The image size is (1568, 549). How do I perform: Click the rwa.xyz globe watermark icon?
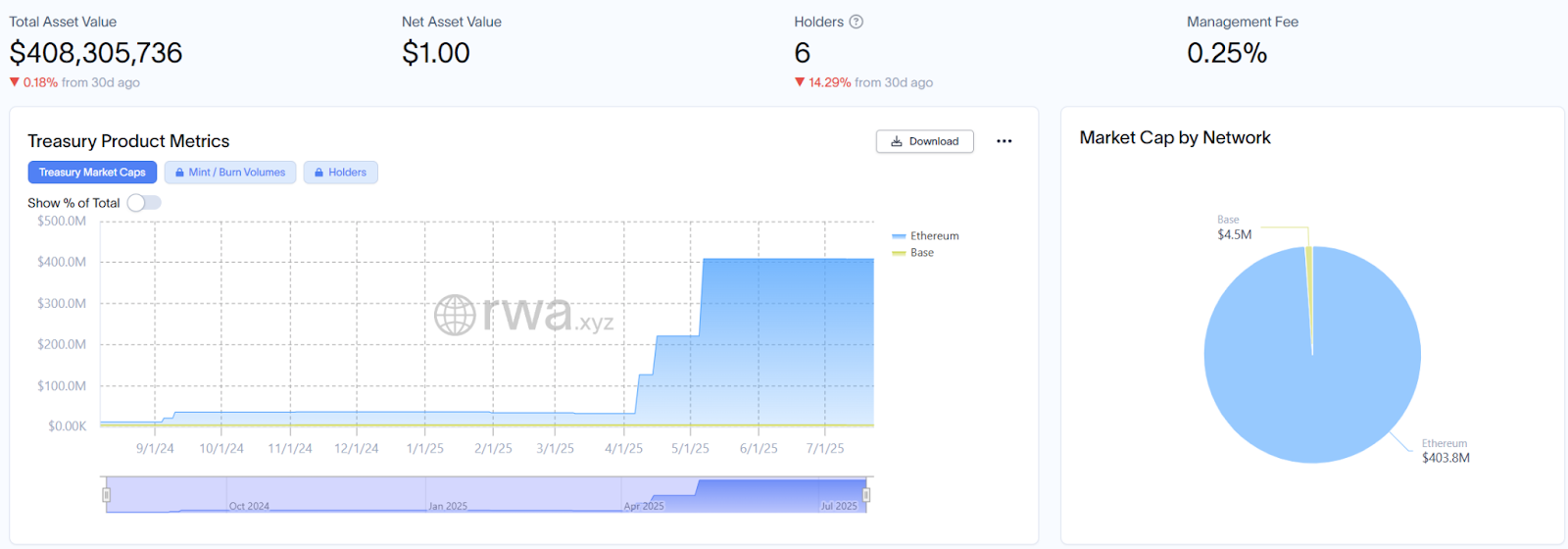(x=455, y=316)
